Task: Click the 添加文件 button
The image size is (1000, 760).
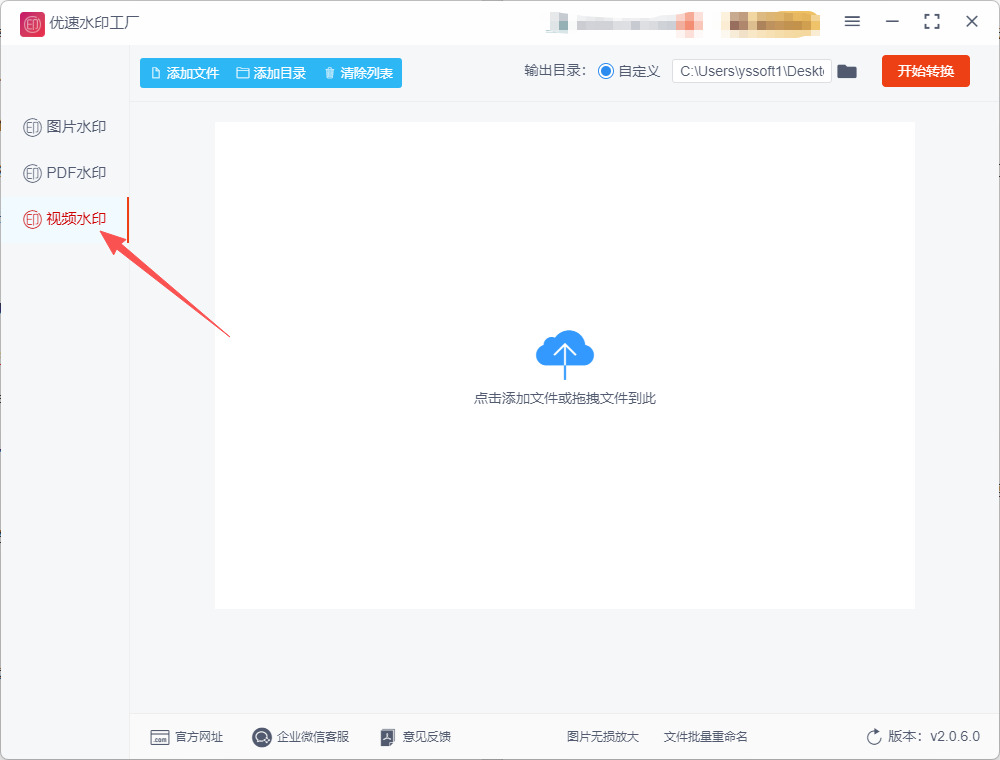Action: [x=185, y=73]
